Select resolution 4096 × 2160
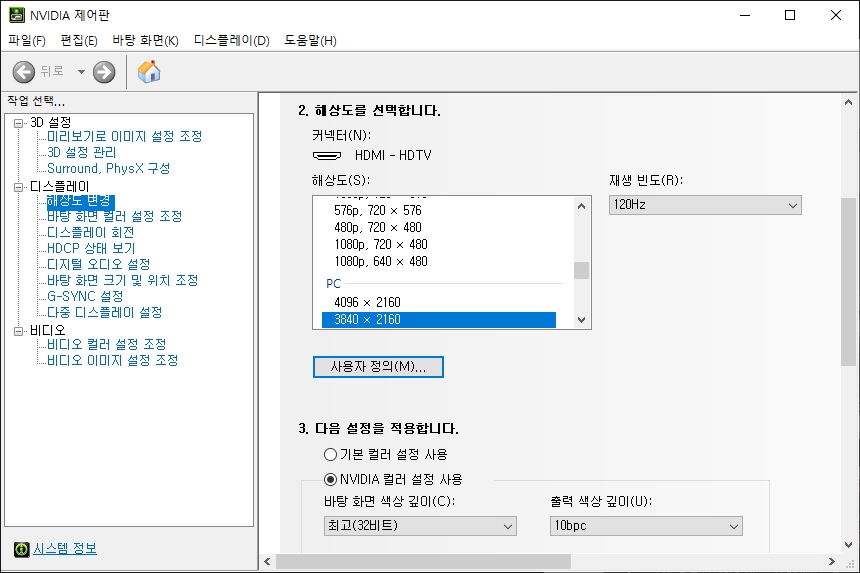860x573 pixels. [367, 303]
